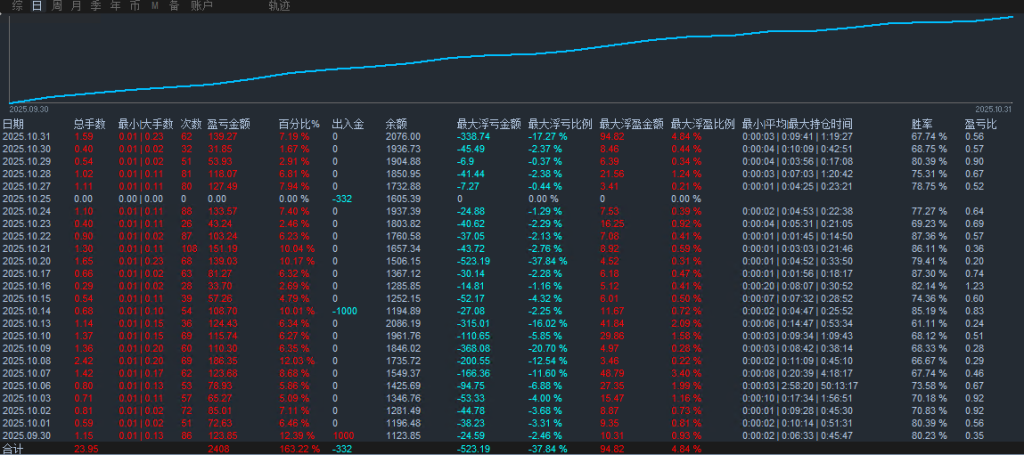Click the max floating loss -523.19 on 2025.10.20
The height and width of the screenshot is (455, 1024).
click(475, 260)
